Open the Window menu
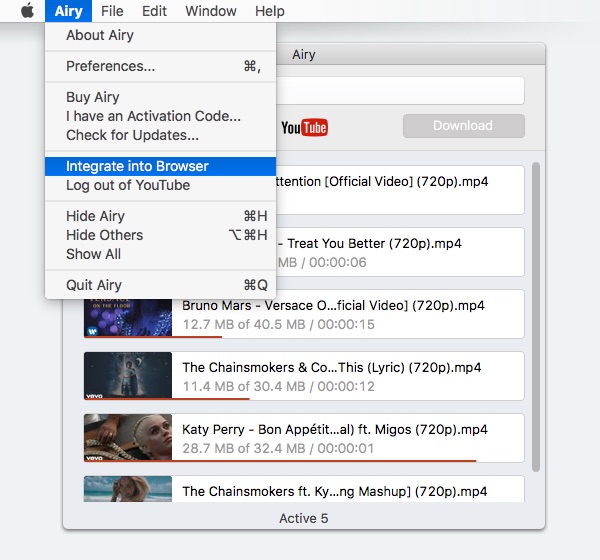 click(x=211, y=11)
